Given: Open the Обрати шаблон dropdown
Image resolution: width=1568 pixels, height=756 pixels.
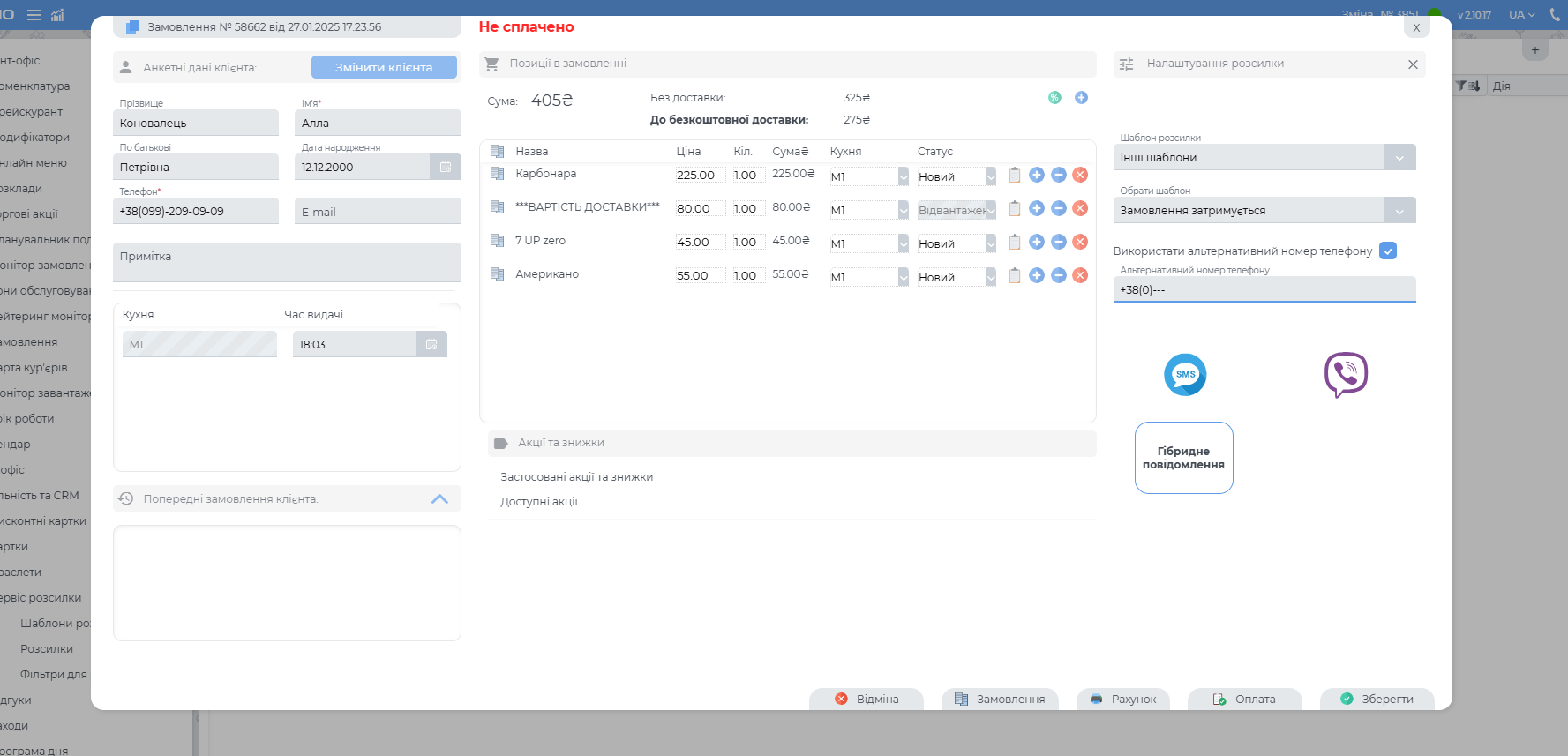Looking at the screenshot, I should click(1399, 211).
